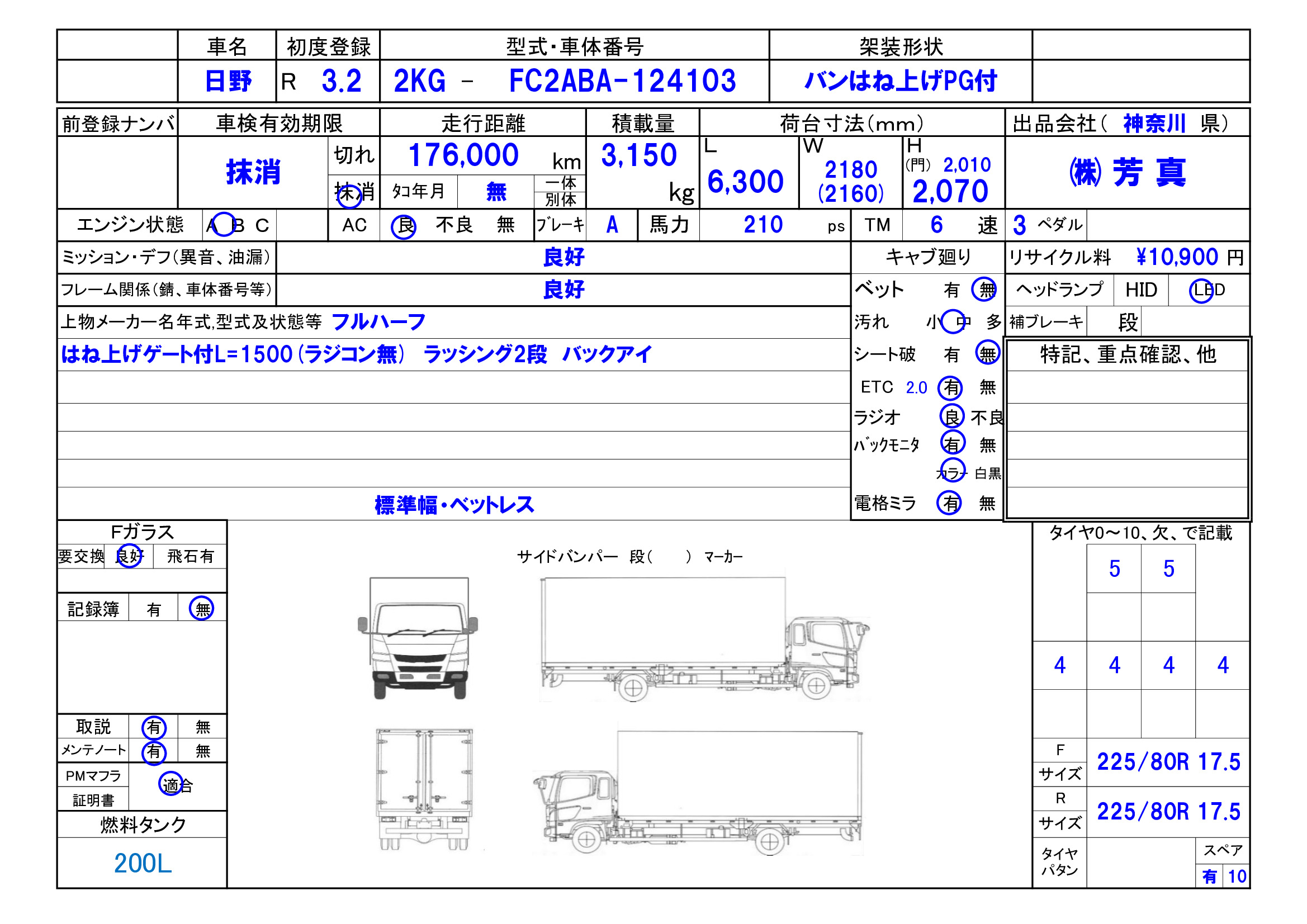The width and height of the screenshot is (1307, 924).
Task: Click fuel tank value 200L
Action: click(x=143, y=864)
